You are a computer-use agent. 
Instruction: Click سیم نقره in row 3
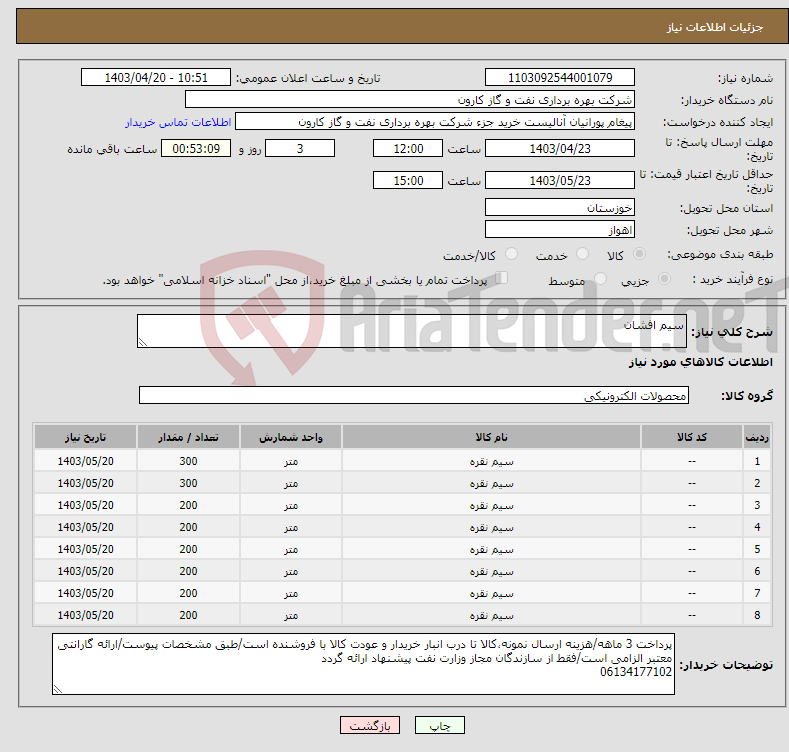491,505
